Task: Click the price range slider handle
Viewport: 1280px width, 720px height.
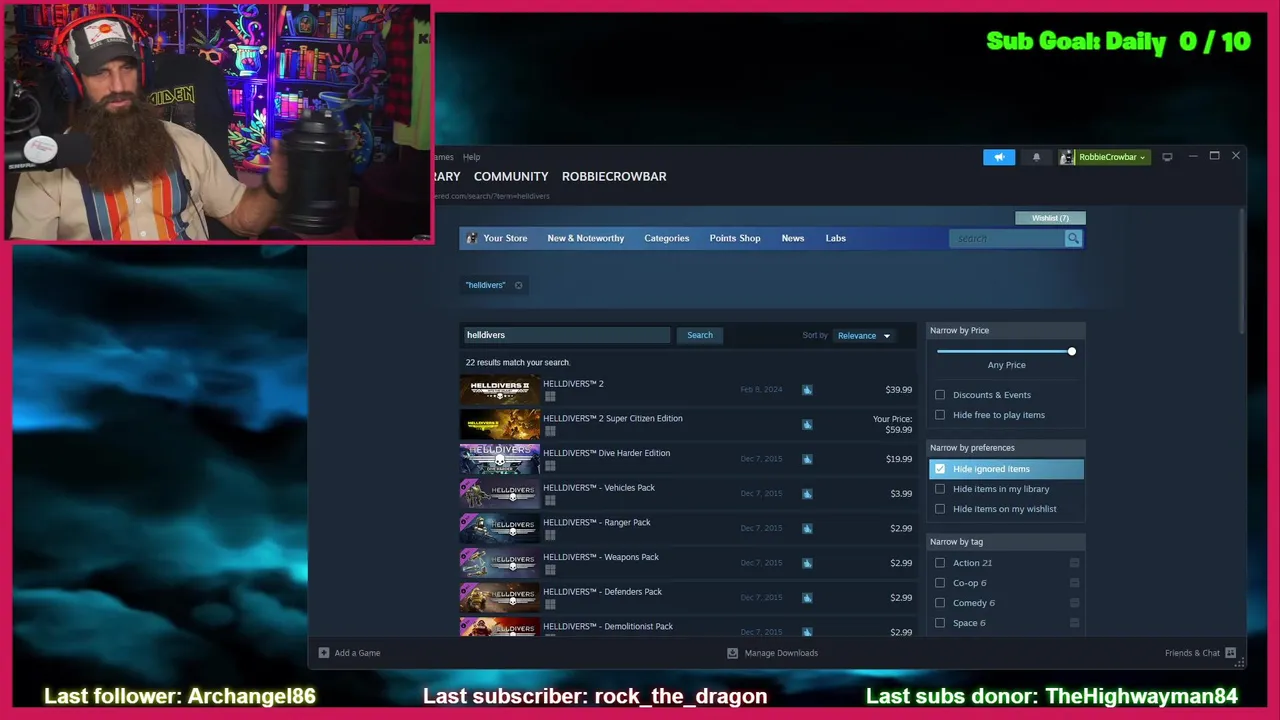Action: click(1072, 351)
